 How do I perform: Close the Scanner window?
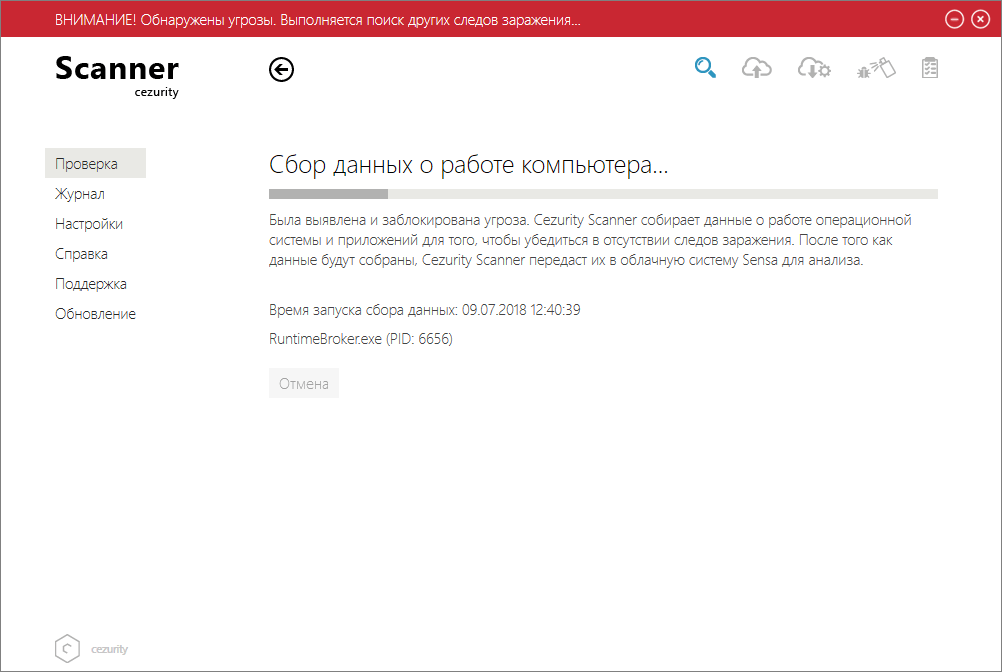click(x=980, y=19)
